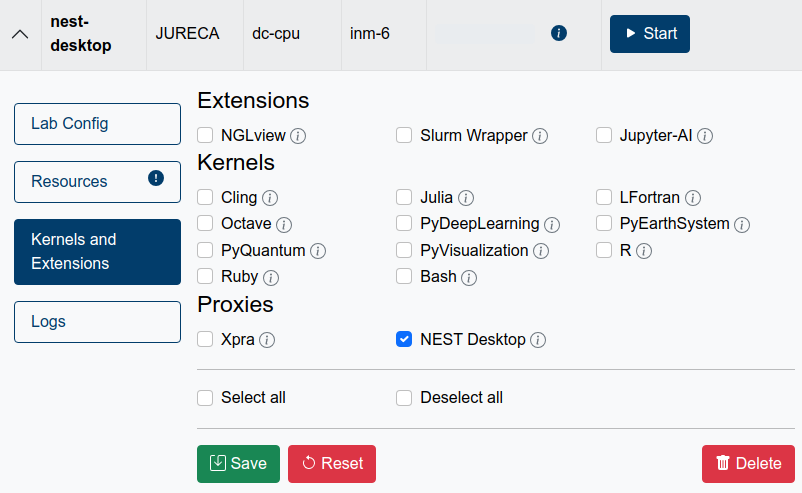Open the Xpra proxy info icon
This screenshot has width=802, height=493.
(266, 340)
